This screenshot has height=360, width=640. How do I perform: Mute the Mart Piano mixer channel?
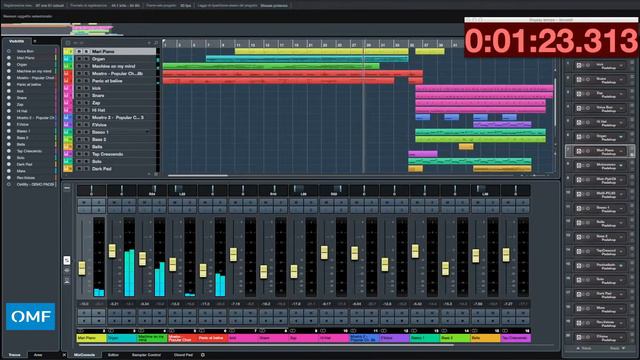(84, 202)
